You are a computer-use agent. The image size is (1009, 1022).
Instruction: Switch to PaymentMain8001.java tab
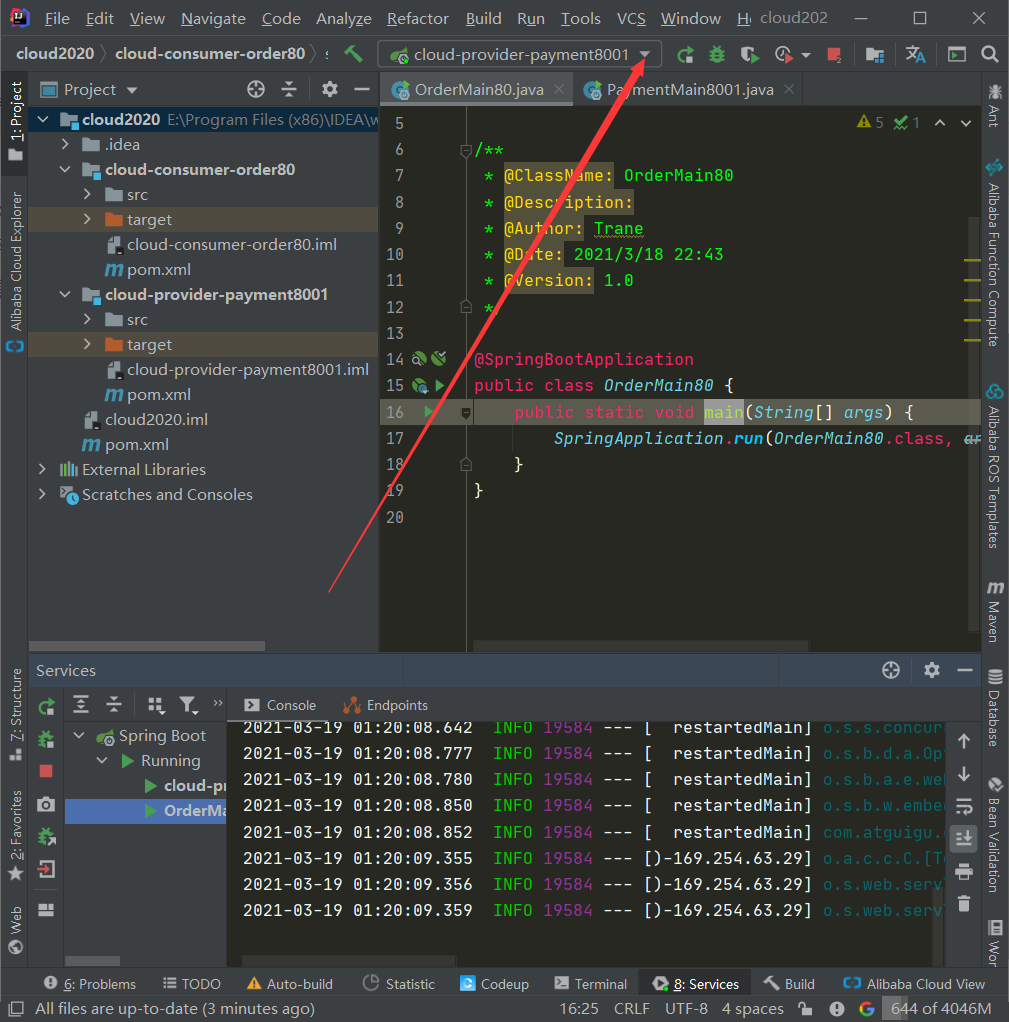(690, 89)
